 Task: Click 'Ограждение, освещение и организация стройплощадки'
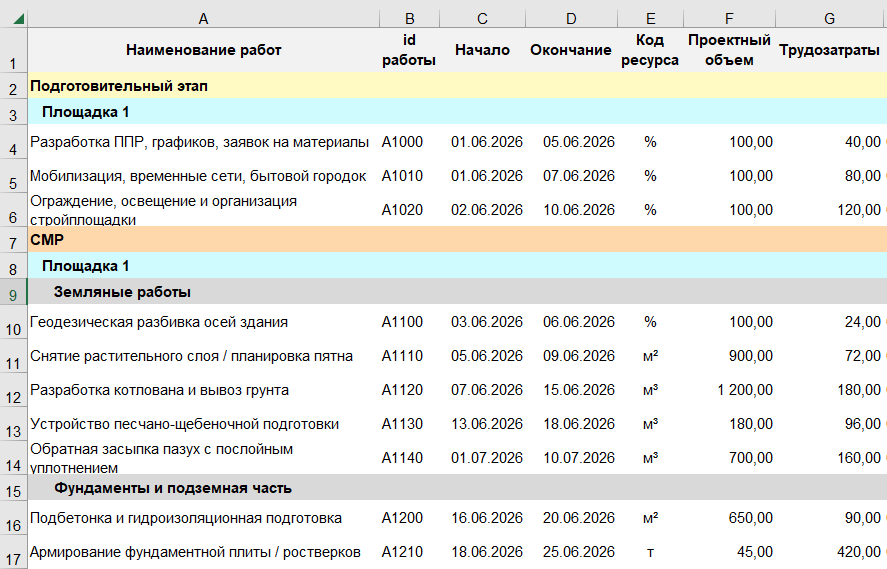(204, 210)
